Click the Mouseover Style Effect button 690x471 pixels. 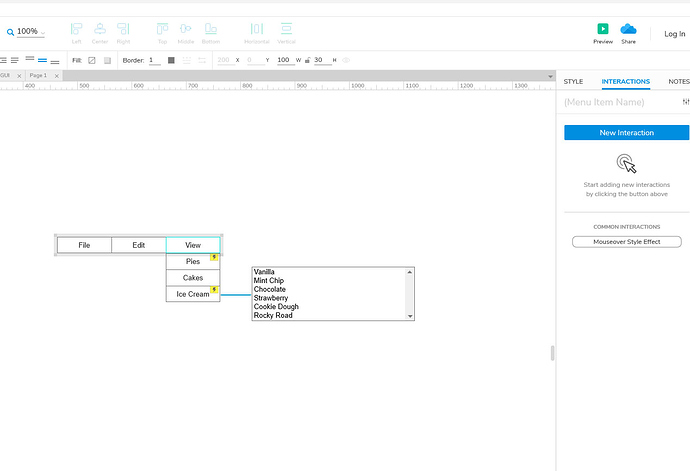627,242
